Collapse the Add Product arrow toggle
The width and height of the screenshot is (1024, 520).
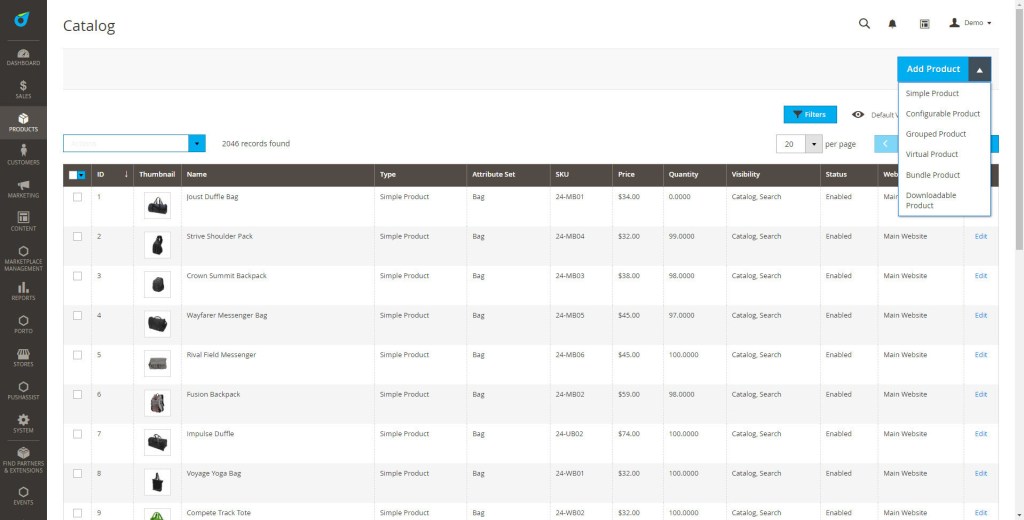tap(980, 69)
